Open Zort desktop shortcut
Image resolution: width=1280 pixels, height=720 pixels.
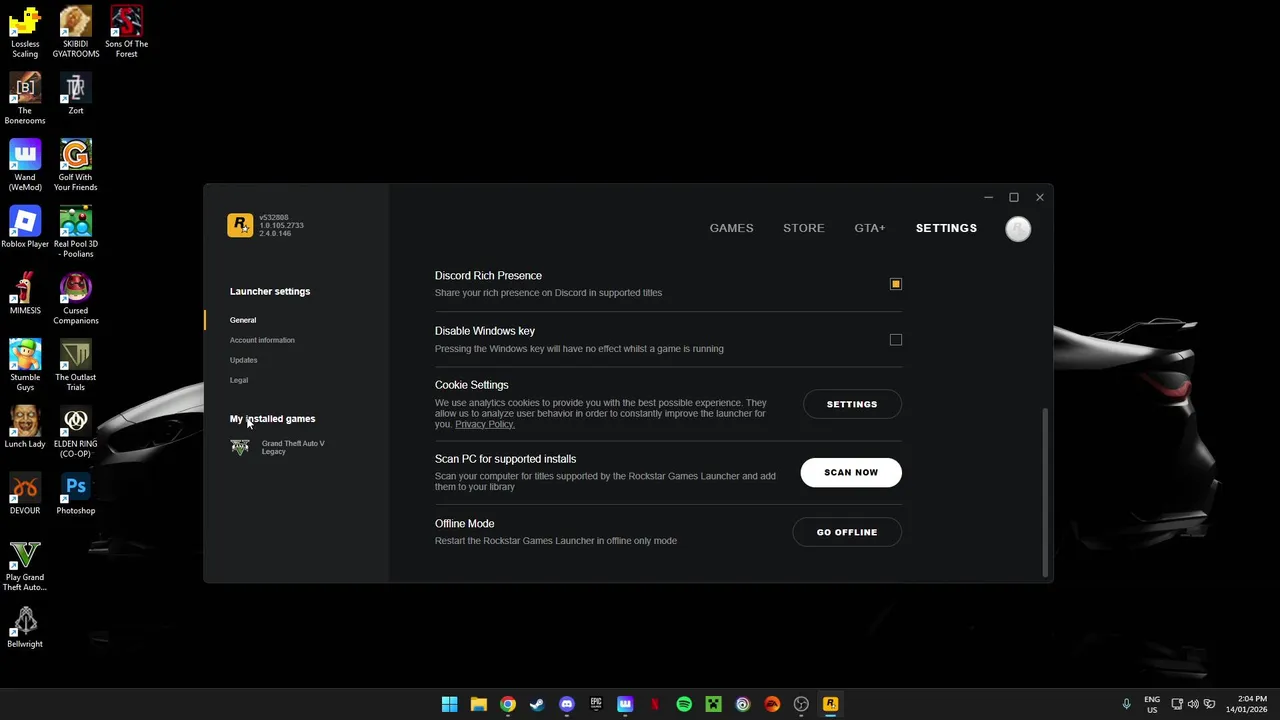(x=76, y=94)
